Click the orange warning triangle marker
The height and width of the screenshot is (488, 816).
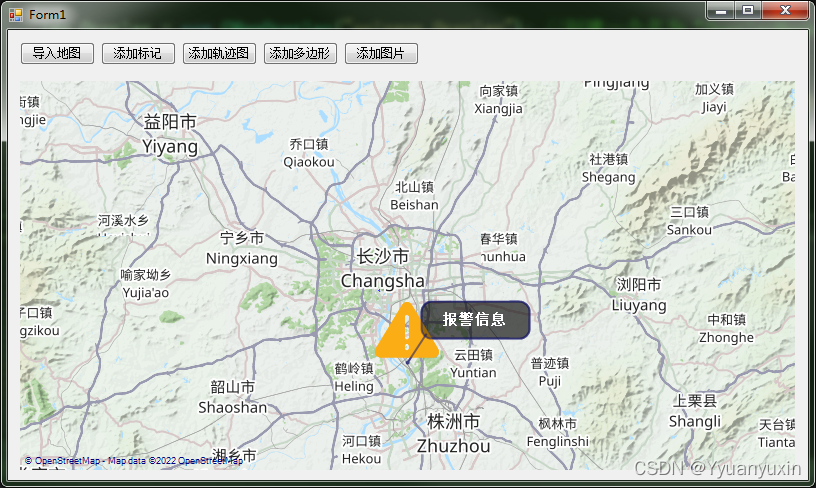[x=406, y=332]
